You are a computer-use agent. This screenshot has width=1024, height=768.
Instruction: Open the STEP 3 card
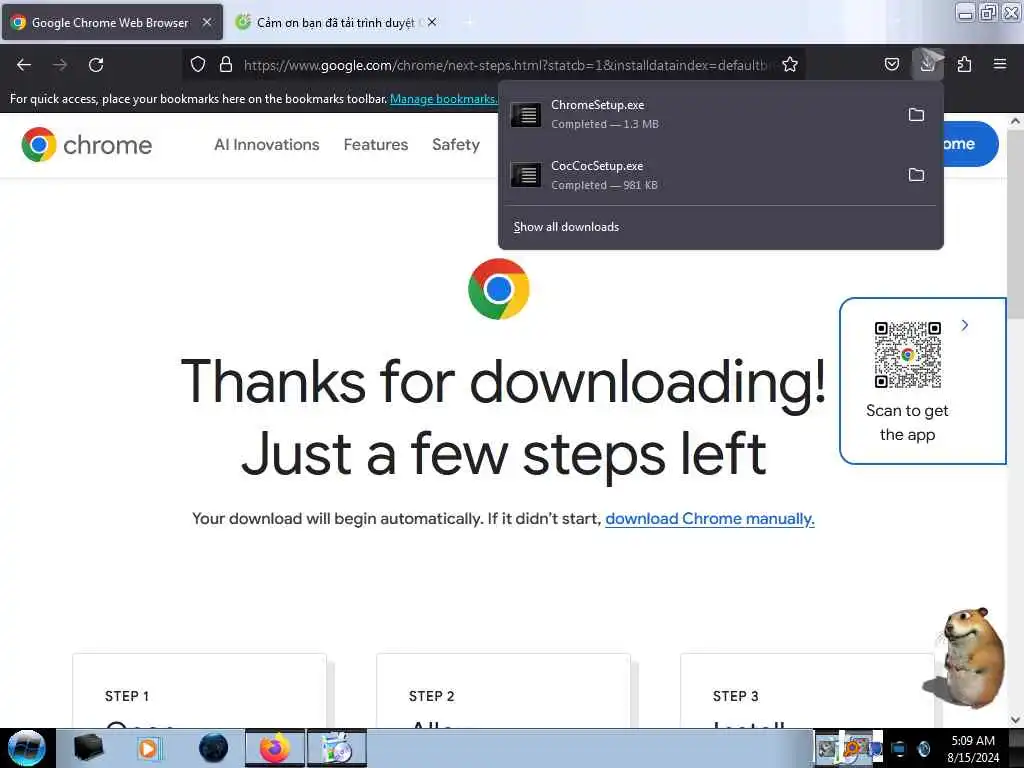tap(807, 690)
